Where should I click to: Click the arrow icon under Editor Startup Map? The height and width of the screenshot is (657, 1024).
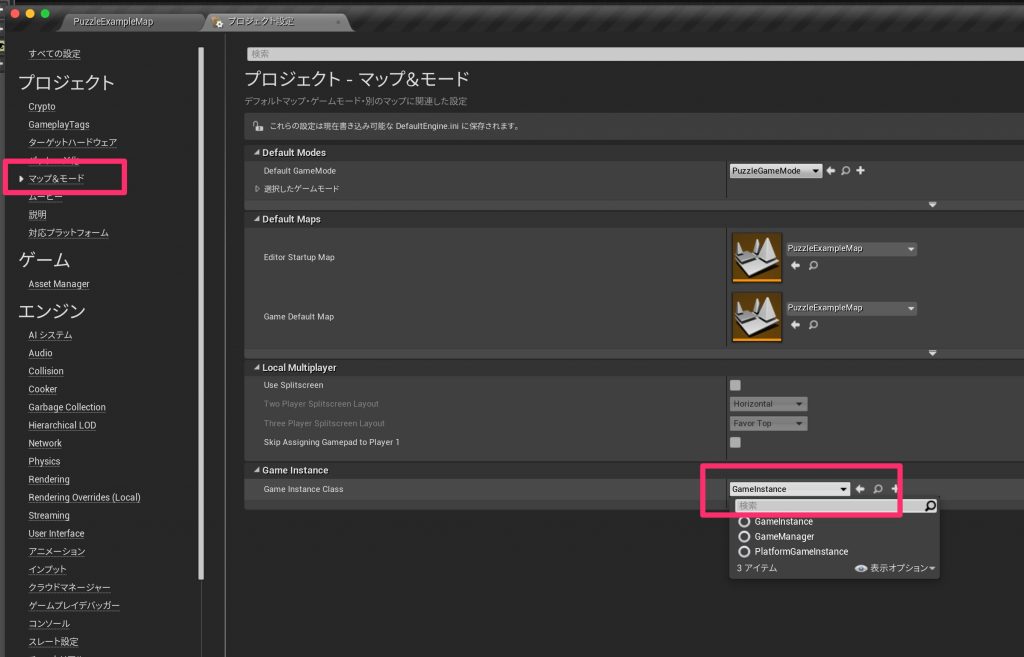pos(796,266)
